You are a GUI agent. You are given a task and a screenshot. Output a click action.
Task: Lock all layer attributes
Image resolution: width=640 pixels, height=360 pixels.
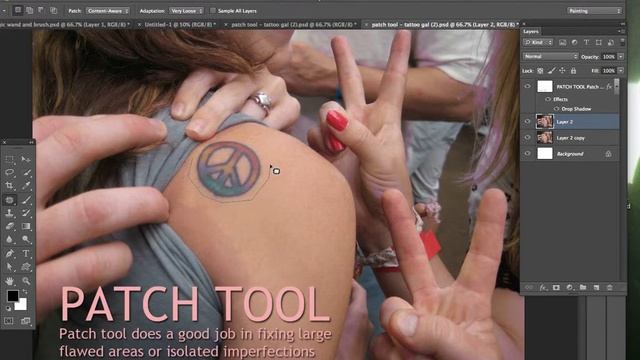coord(573,71)
